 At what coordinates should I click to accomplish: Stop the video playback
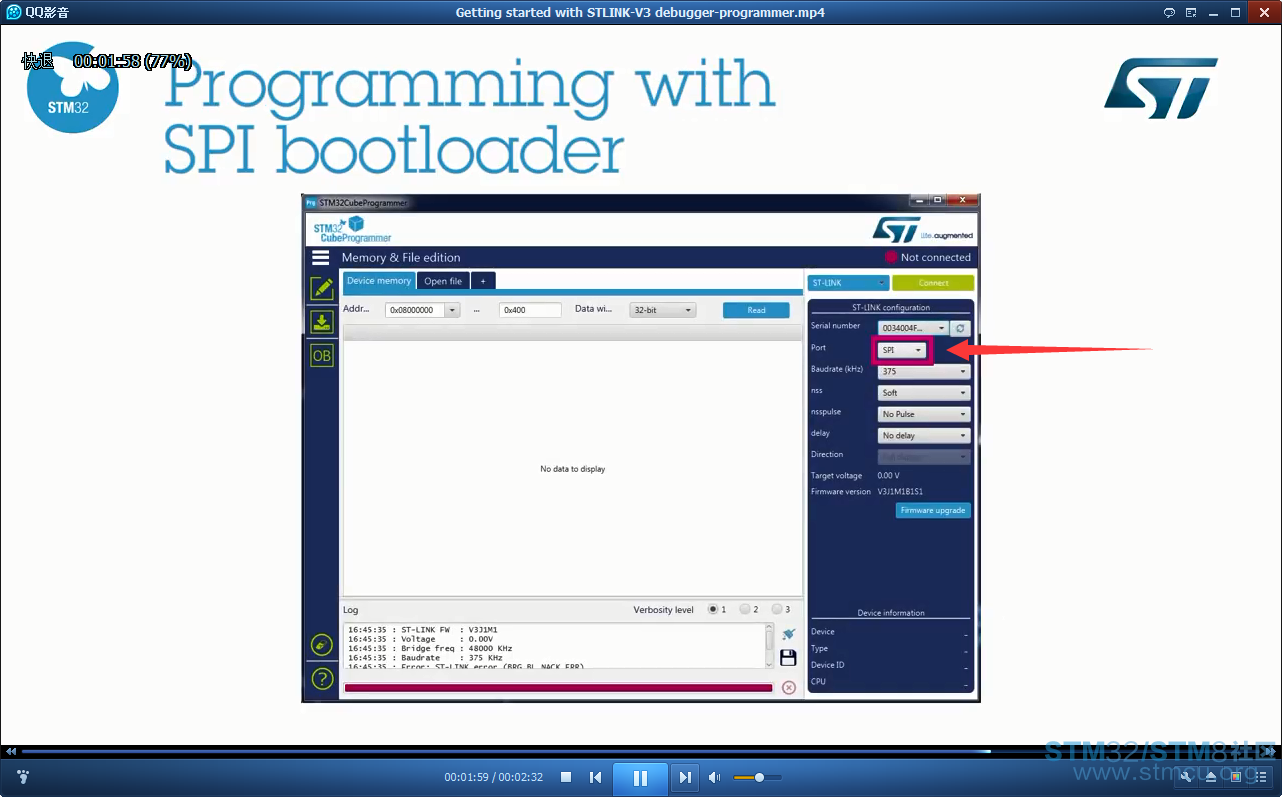tap(566, 777)
